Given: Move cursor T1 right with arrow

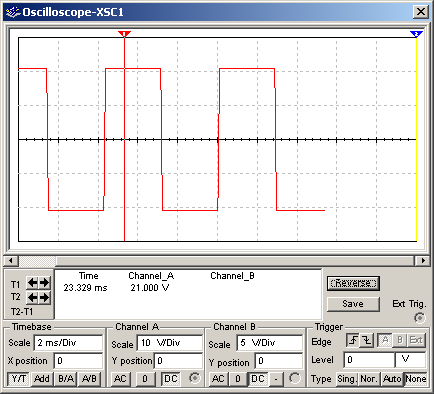Looking at the screenshot, I should click(x=44, y=283).
